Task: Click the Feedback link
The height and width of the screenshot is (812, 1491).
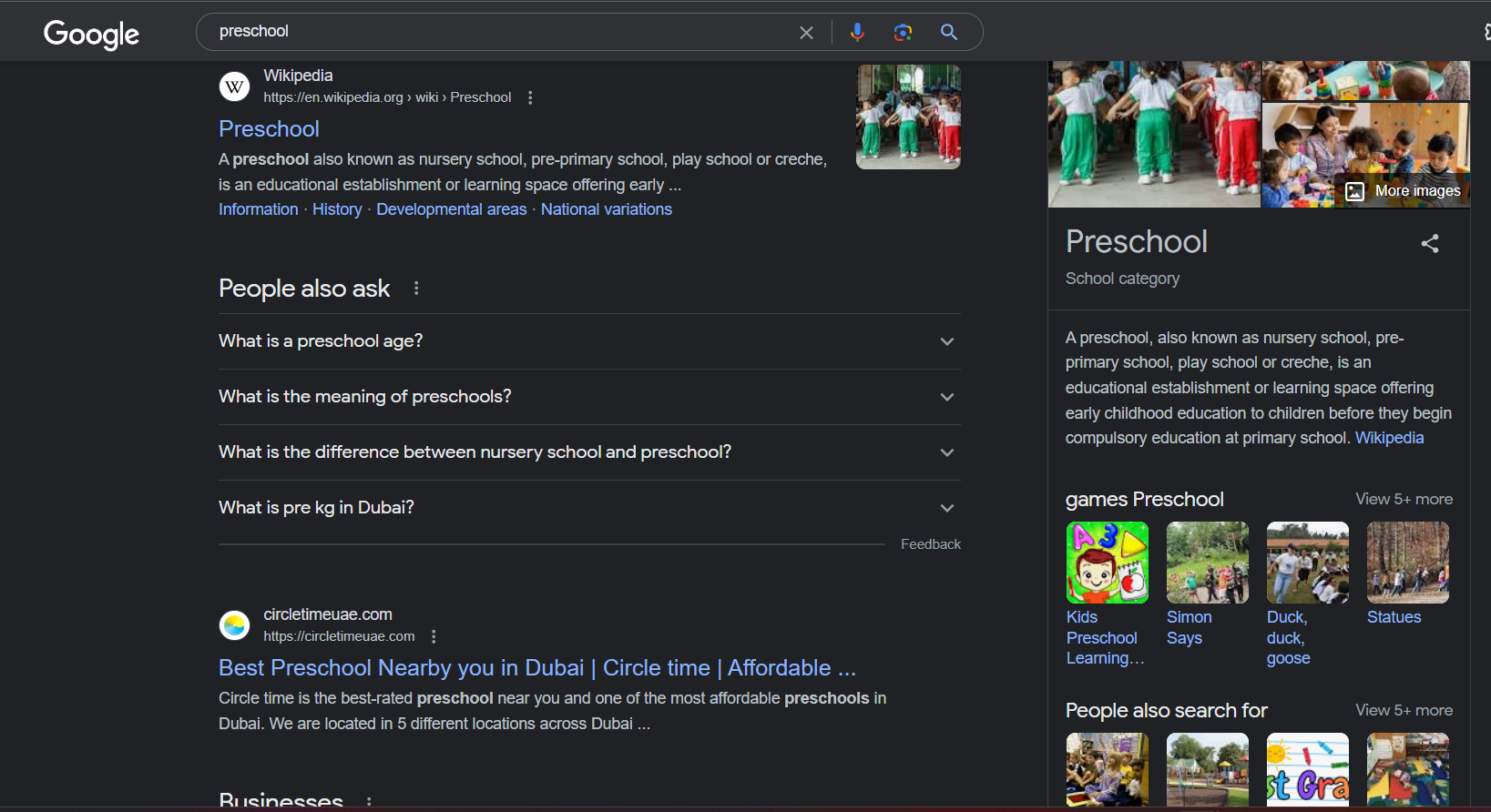Action: tap(931, 544)
